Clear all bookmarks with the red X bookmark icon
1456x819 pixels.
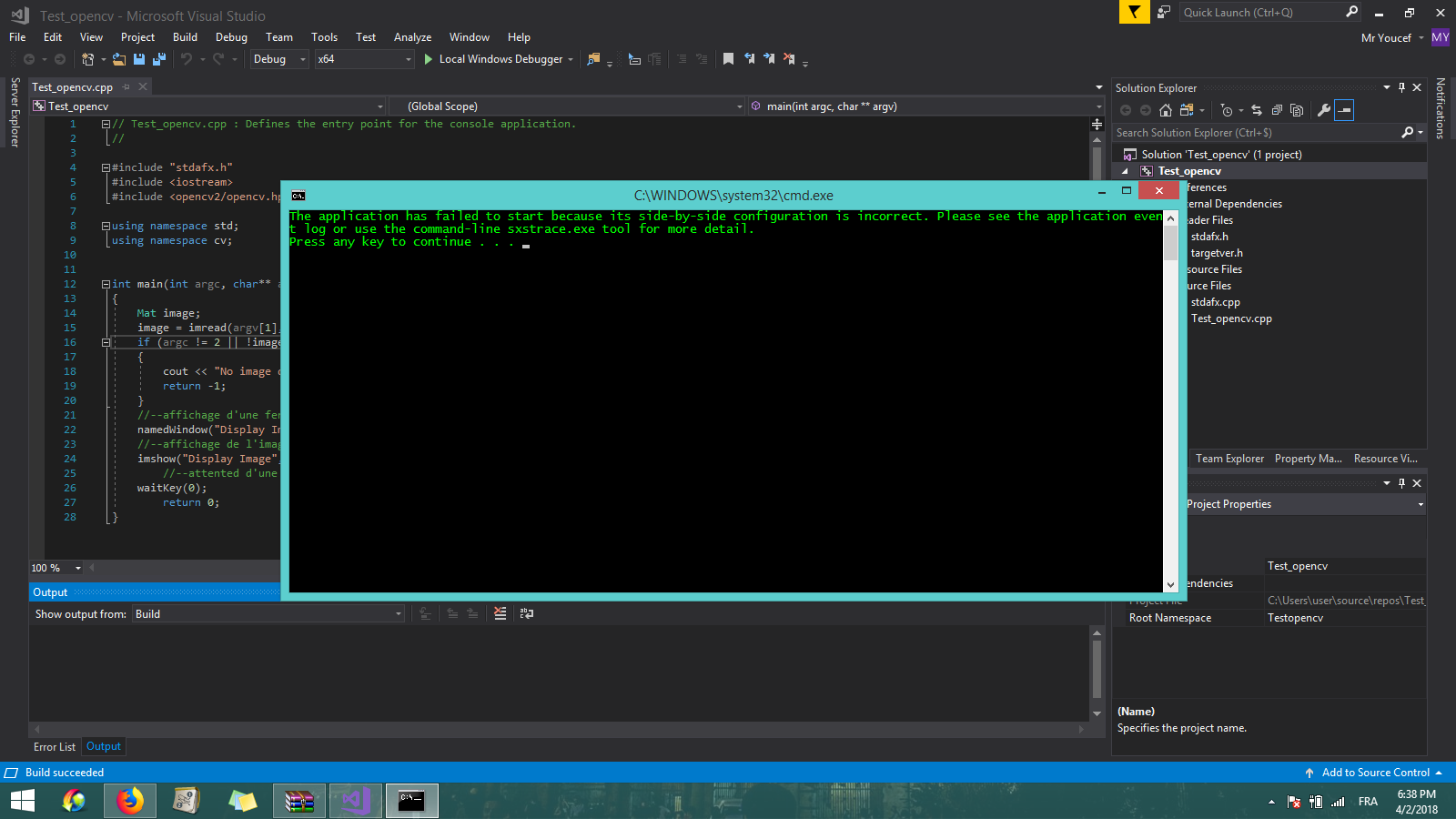tap(789, 59)
